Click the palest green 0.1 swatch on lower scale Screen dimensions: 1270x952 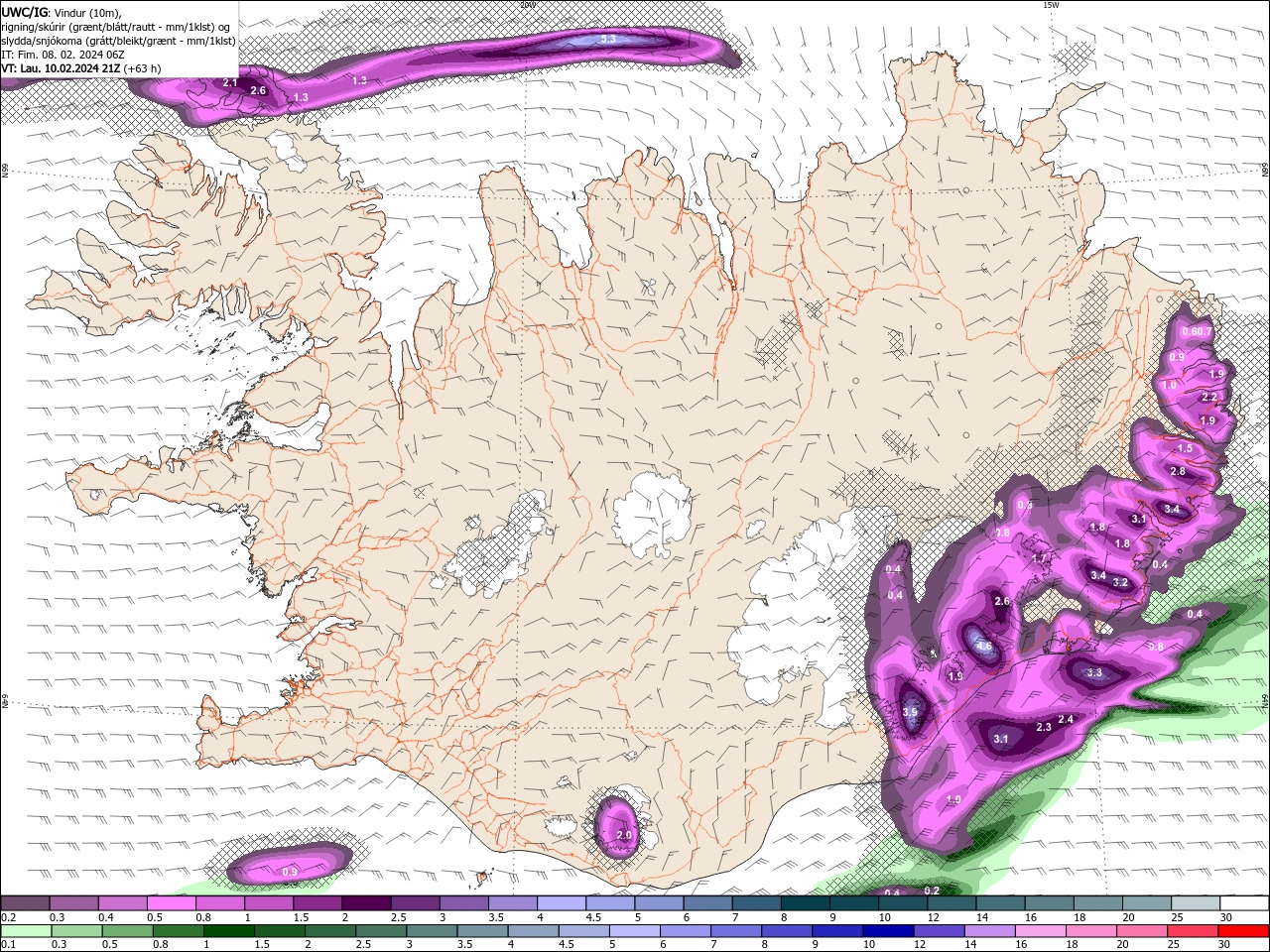pos(25,931)
